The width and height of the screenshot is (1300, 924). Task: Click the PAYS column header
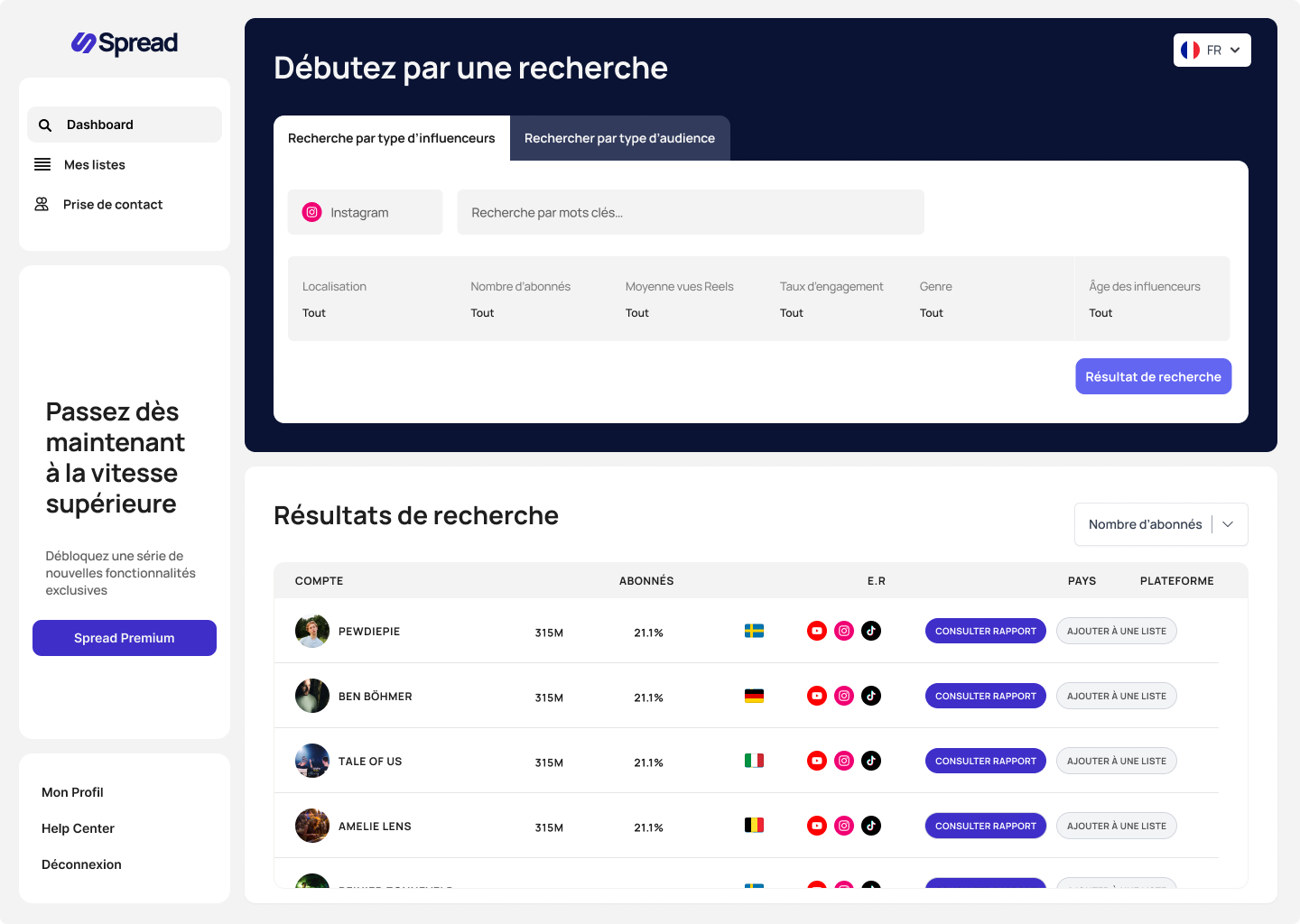click(x=1082, y=581)
